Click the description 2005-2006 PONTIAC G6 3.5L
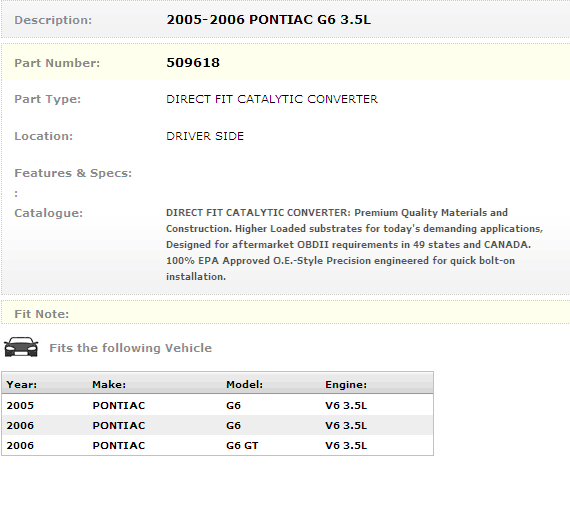 tap(269, 20)
